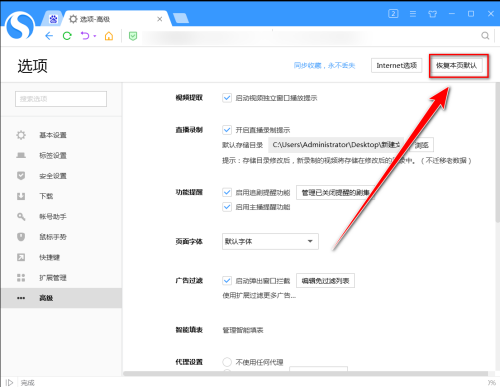The width and height of the screenshot is (500, 387).
Task: Click the play icon in the status bar
Action: tap(9, 382)
